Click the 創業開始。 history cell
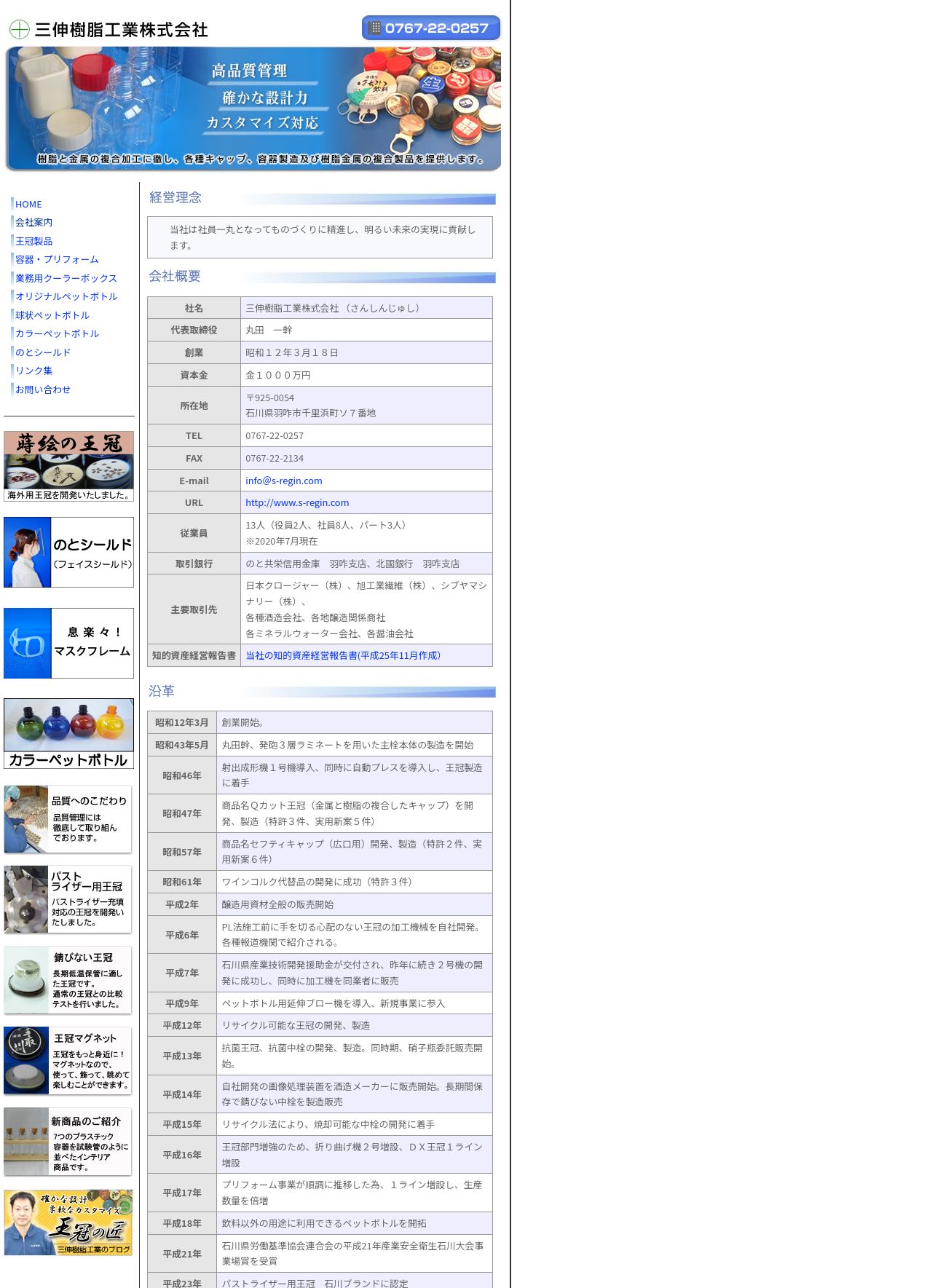The image size is (935, 1288). click(x=355, y=722)
